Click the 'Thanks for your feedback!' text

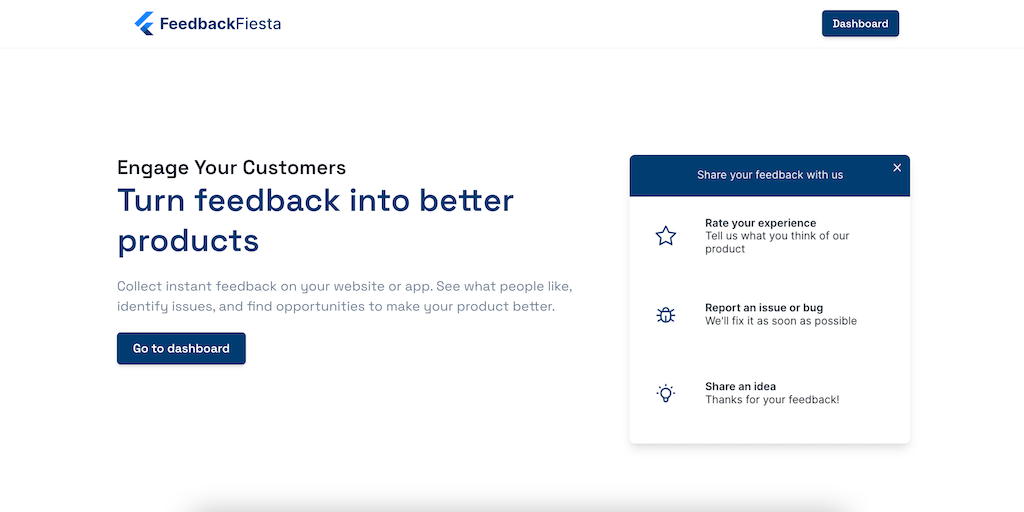click(x=772, y=400)
